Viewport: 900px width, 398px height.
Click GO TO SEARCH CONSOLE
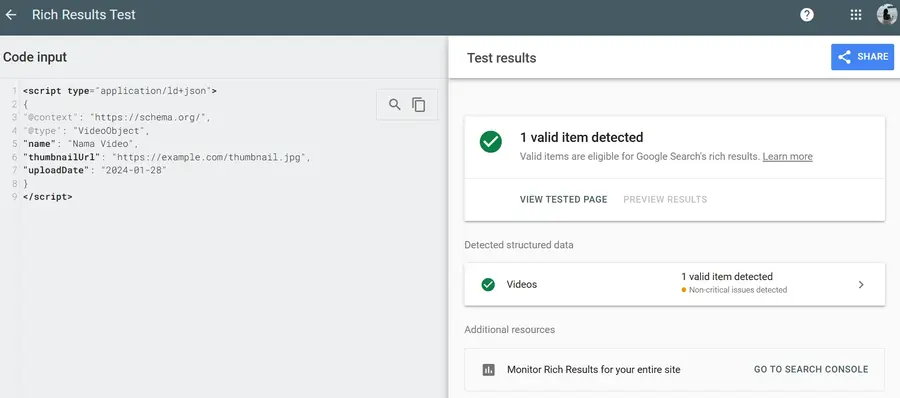coord(811,369)
